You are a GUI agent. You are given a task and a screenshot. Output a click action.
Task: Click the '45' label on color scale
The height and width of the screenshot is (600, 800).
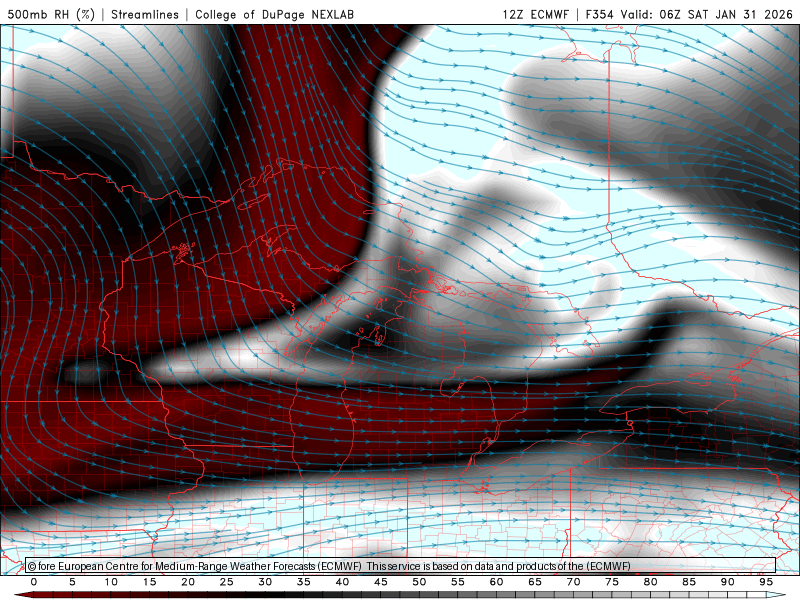click(381, 582)
